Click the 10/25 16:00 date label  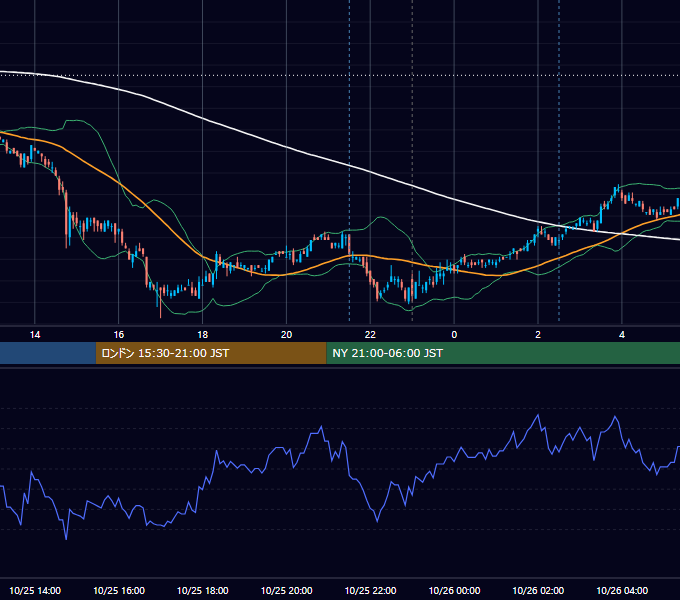pyautogui.click(x=119, y=590)
